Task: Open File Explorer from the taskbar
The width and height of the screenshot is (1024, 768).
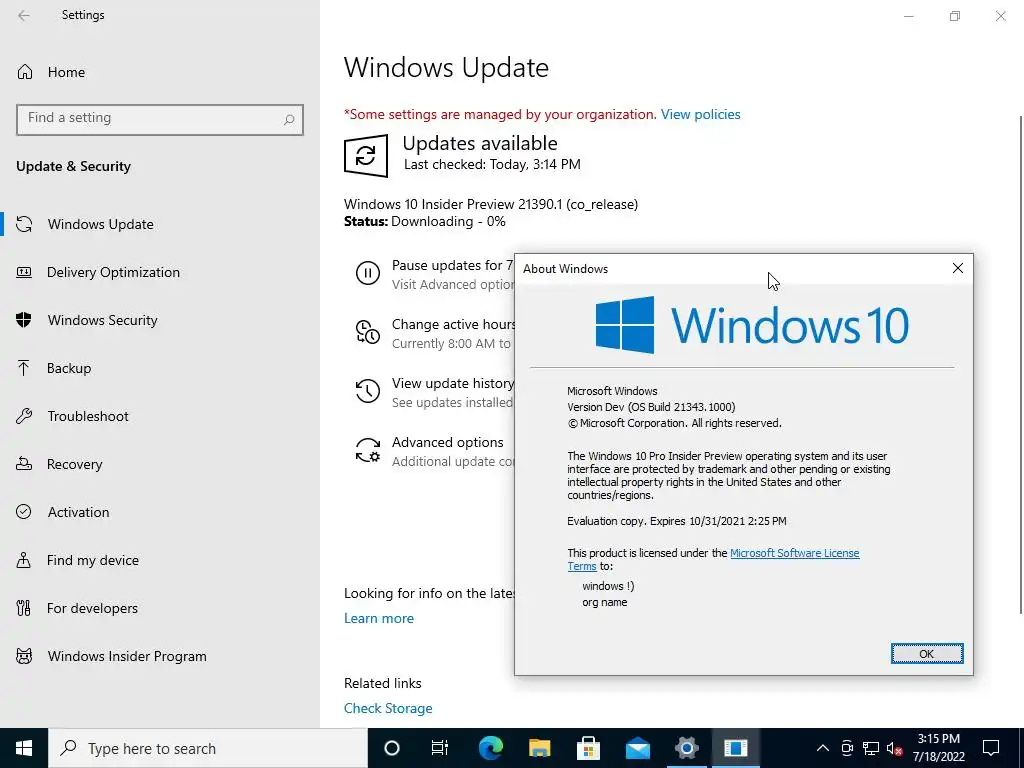Action: pos(539,748)
